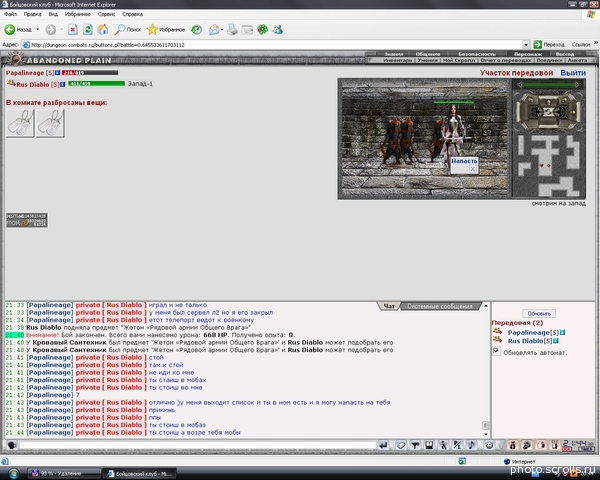This screenshot has width=600, height=480.
Task: Open the Справка menu
Action: point(132,14)
